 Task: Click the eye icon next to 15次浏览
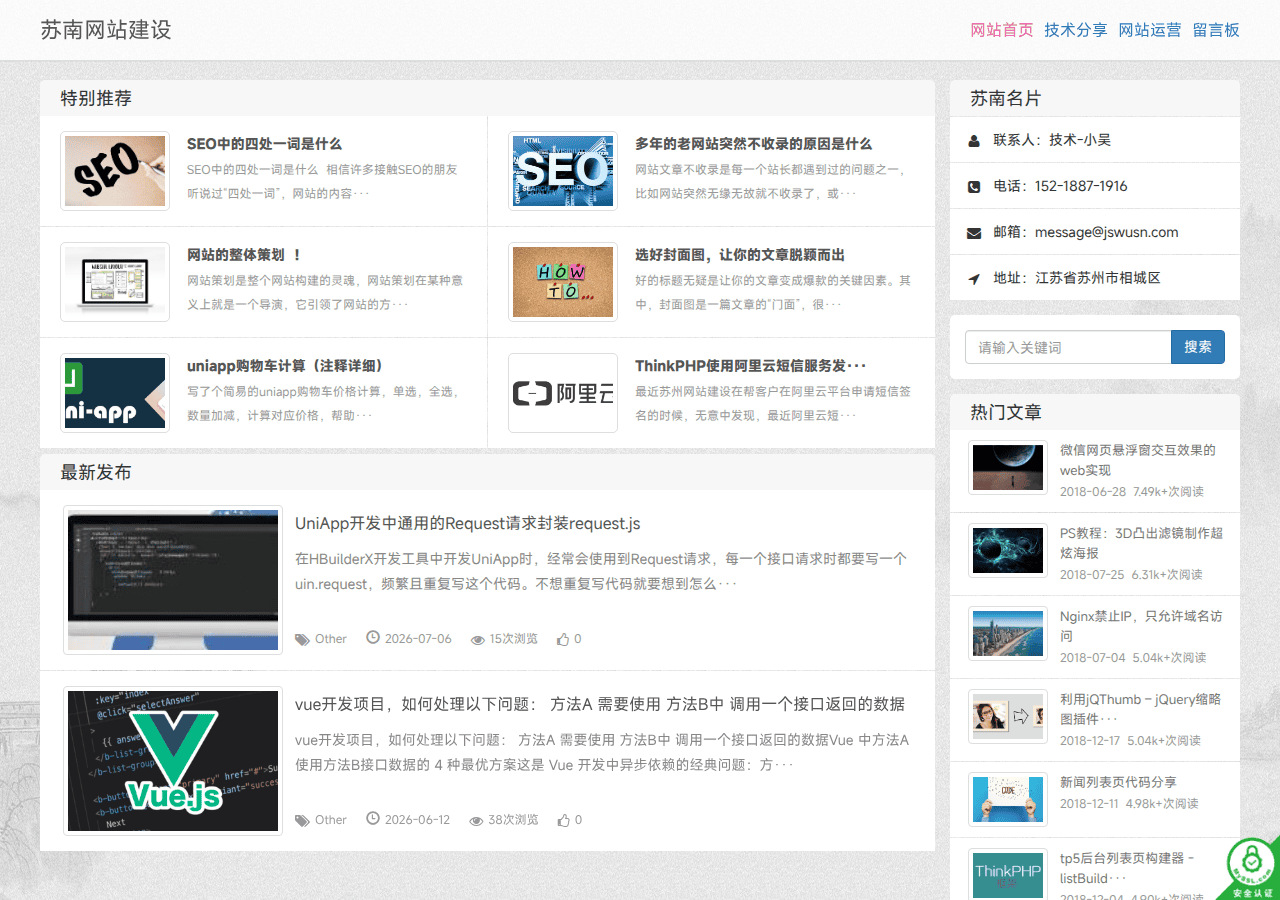click(x=477, y=640)
